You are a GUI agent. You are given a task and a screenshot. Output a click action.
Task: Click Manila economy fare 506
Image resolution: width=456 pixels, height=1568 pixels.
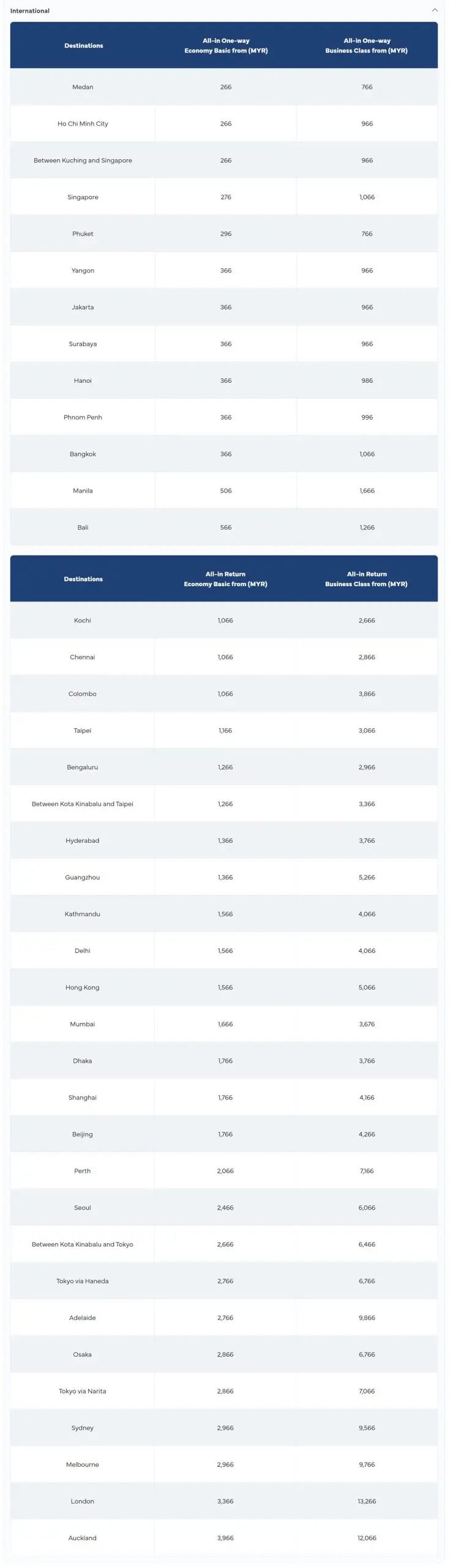226,491
